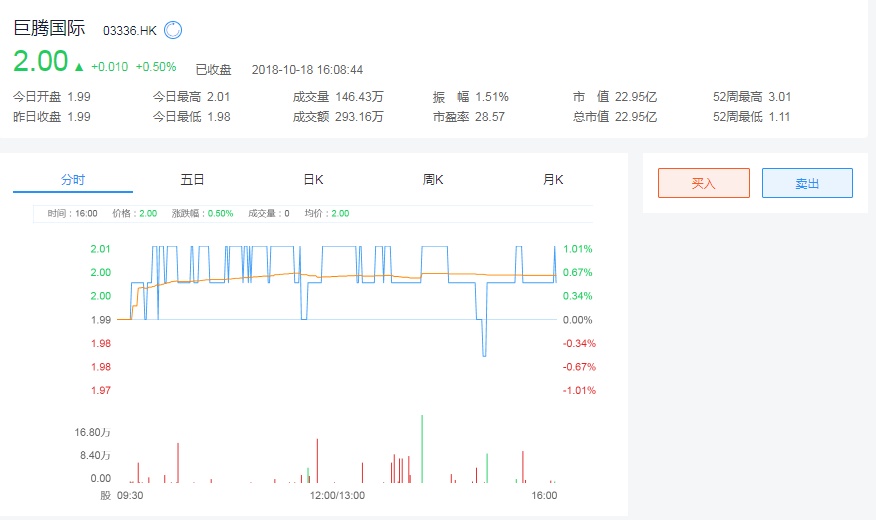Click the 09:30 opening time axis label
The image size is (876, 520).
point(130,495)
